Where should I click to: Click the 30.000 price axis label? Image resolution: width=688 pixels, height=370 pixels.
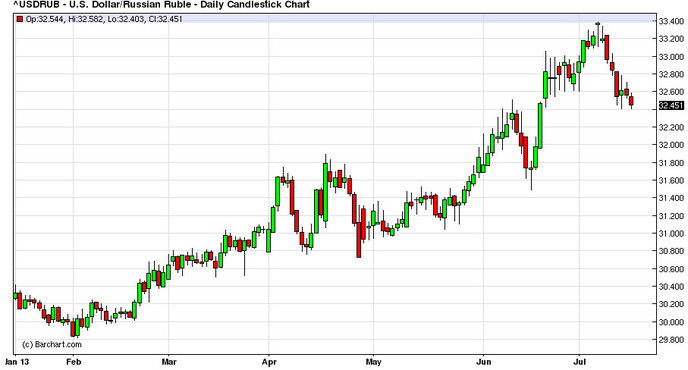click(671, 322)
